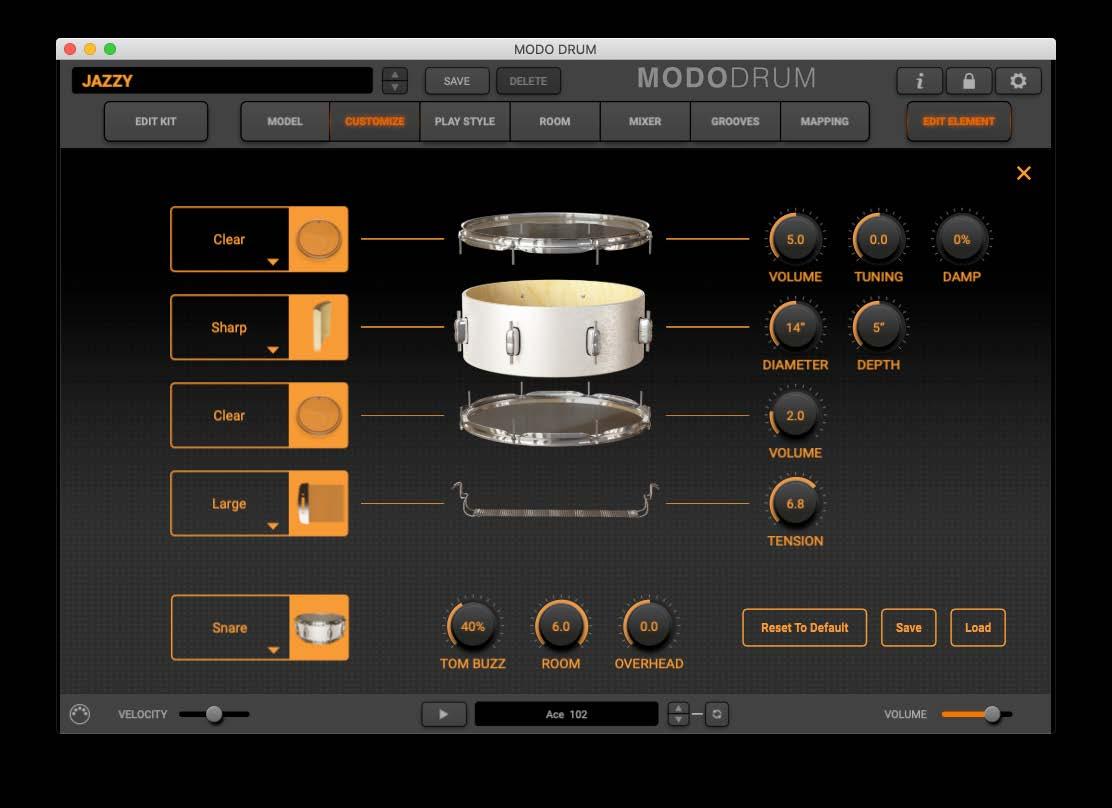Step through grooves with arrows beside Ace 102
This screenshot has width=1112, height=808.
[679, 714]
